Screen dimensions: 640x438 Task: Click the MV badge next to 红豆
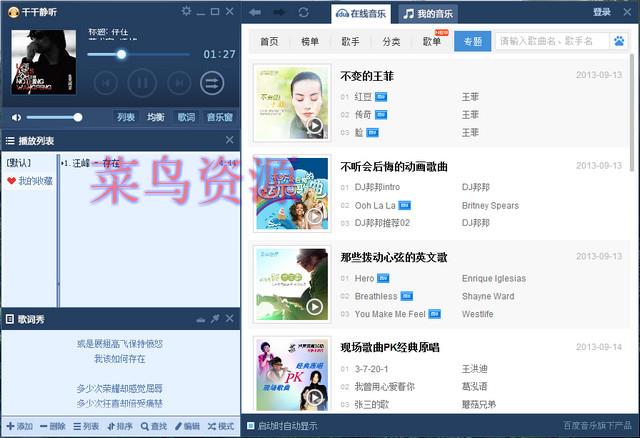pyautogui.click(x=381, y=97)
